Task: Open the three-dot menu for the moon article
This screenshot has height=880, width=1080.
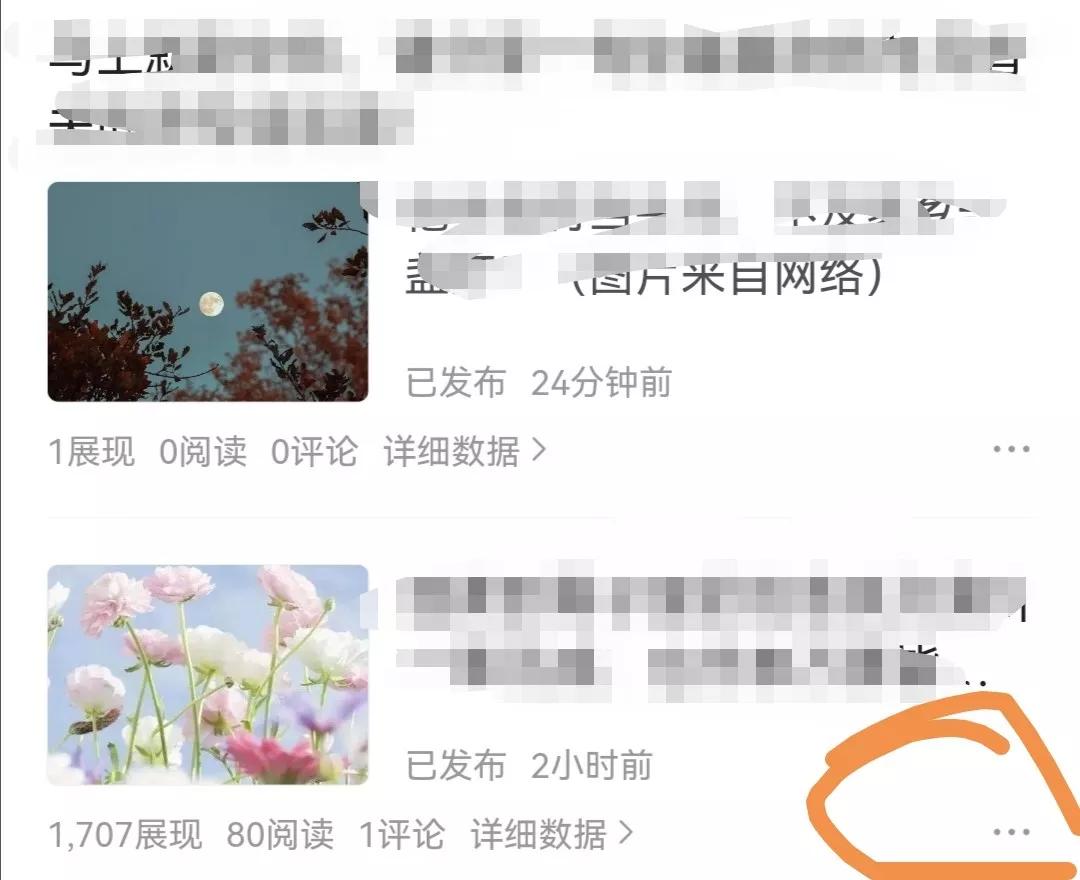Action: click(1011, 449)
